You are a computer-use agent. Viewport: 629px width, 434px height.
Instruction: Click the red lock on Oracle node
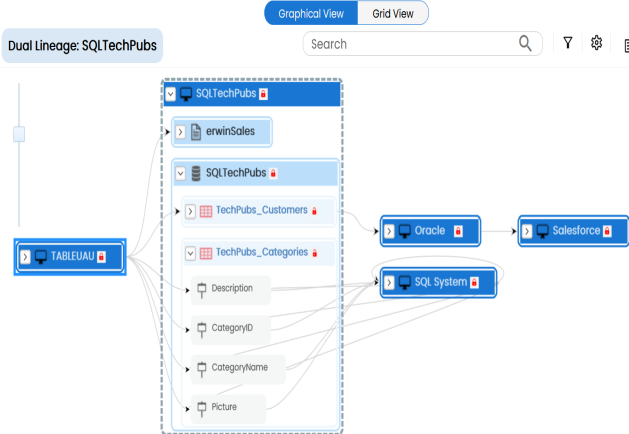point(458,231)
